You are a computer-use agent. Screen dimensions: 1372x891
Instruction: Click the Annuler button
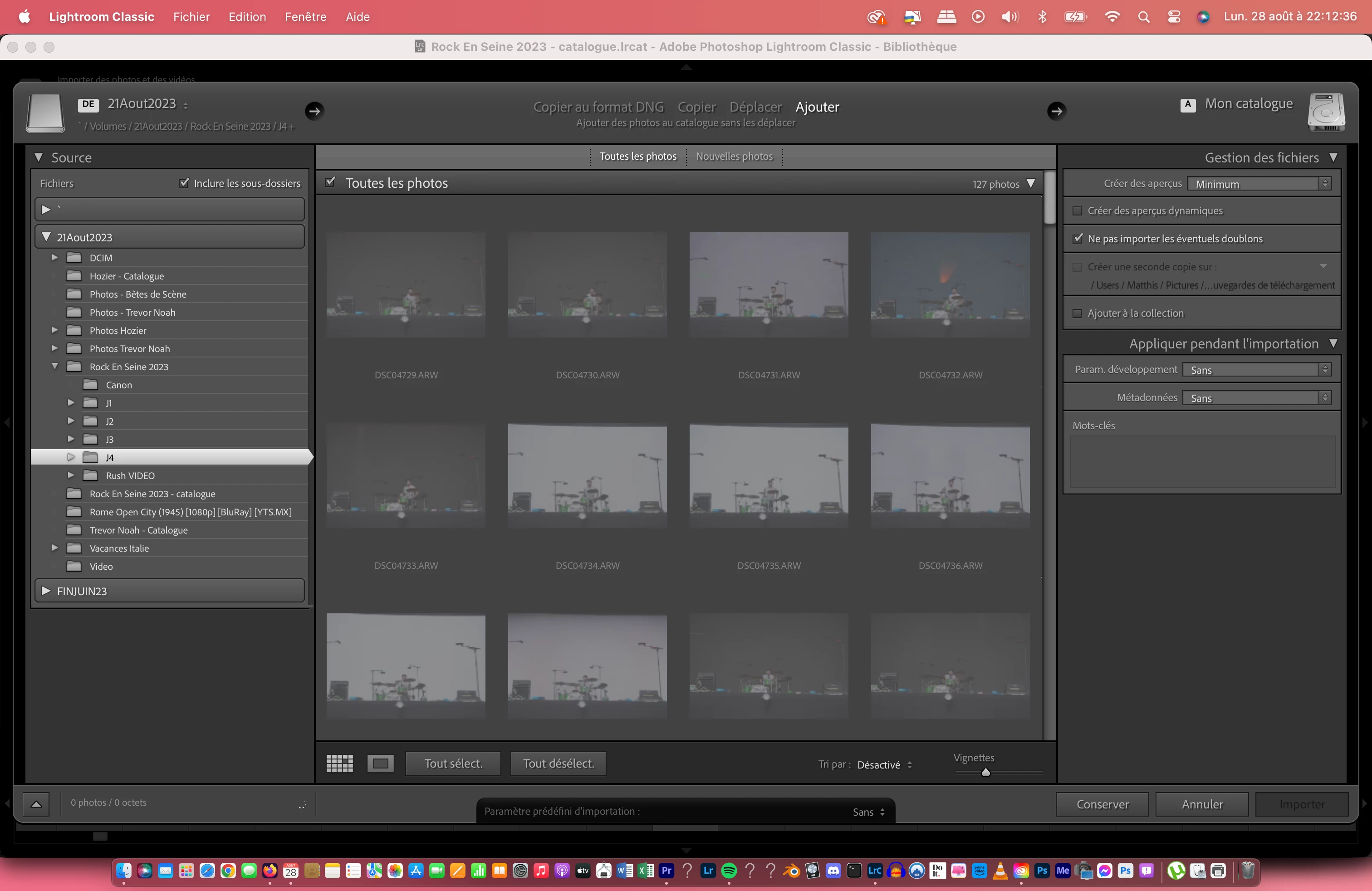(x=1202, y=804)
